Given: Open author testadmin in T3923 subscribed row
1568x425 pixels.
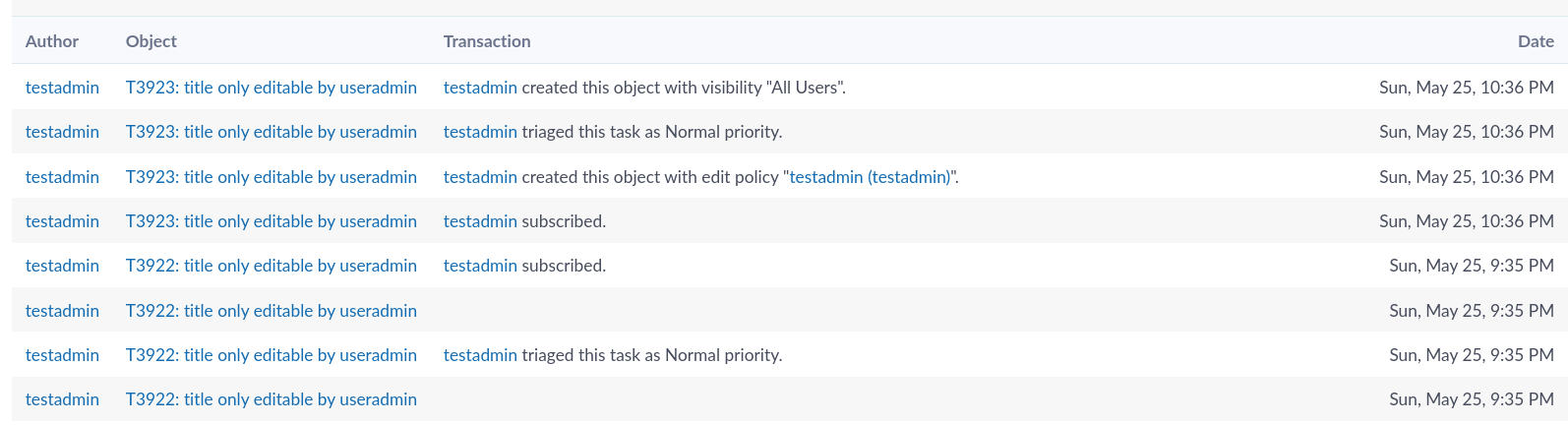Looking at the screenshot, I should (x=62, y=221).
